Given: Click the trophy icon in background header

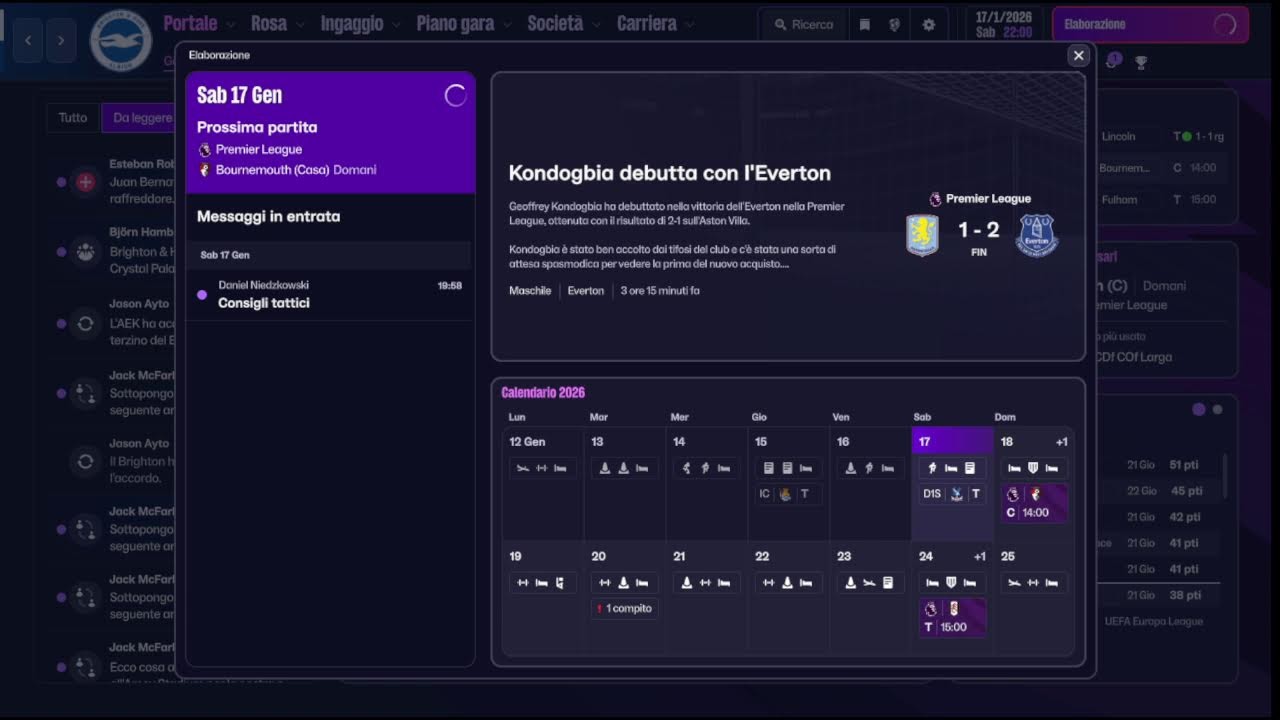Looking at the screenshot, I should pos(1141,62).
